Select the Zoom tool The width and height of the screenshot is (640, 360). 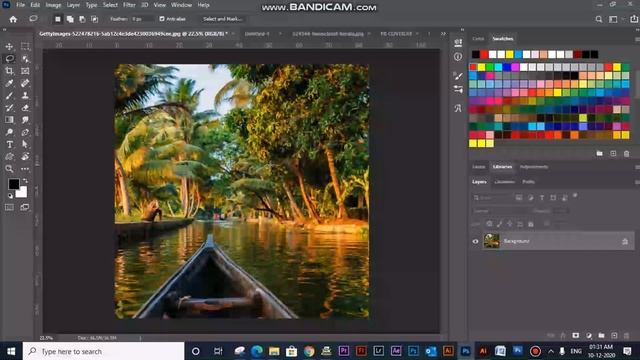pos(9,169)
